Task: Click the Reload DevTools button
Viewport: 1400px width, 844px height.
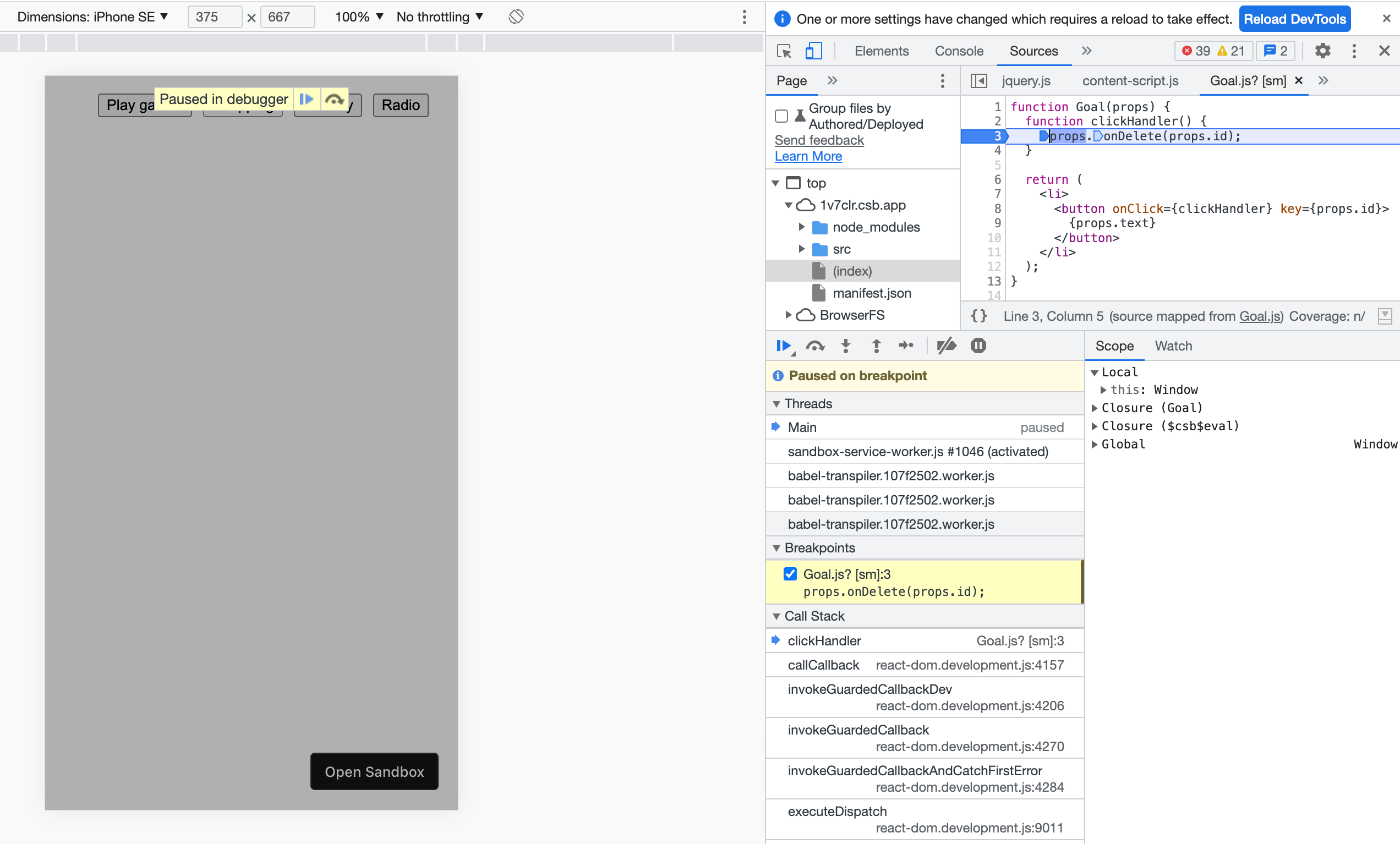Action: 1295,19
